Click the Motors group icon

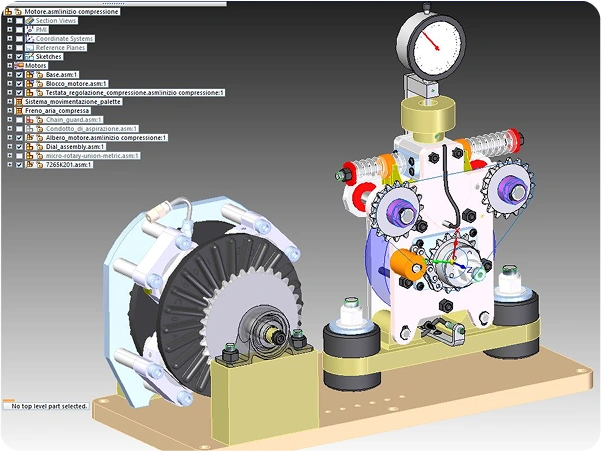pyautogui.click(x=19, y=65)
